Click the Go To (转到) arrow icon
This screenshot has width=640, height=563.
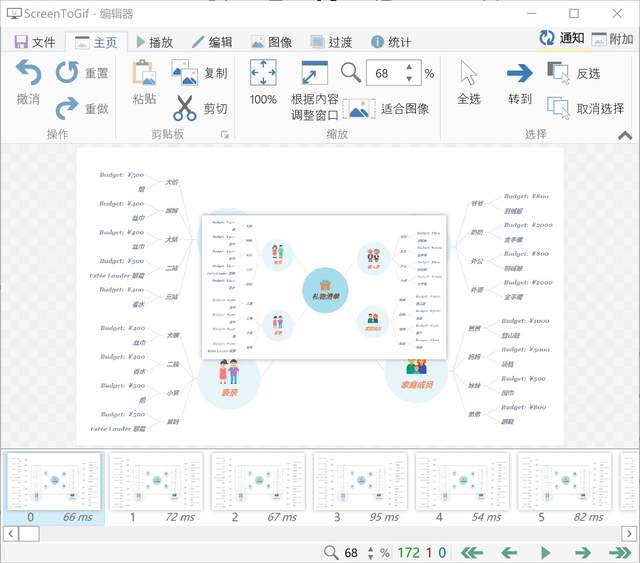pyautogui.click(x=520, y=73)
